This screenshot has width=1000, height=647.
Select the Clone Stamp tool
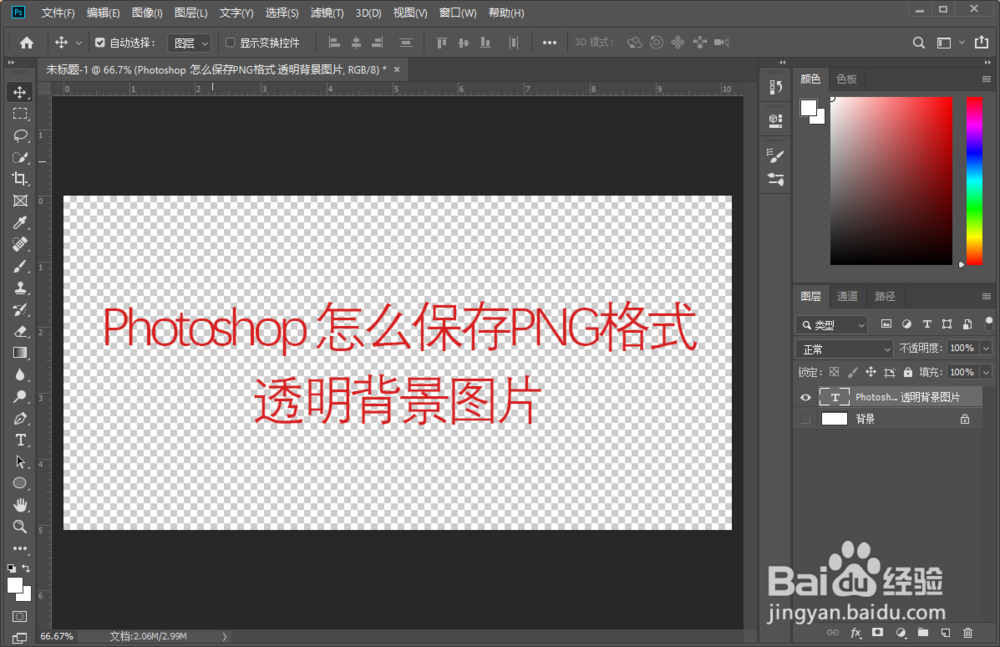[21, 287]
